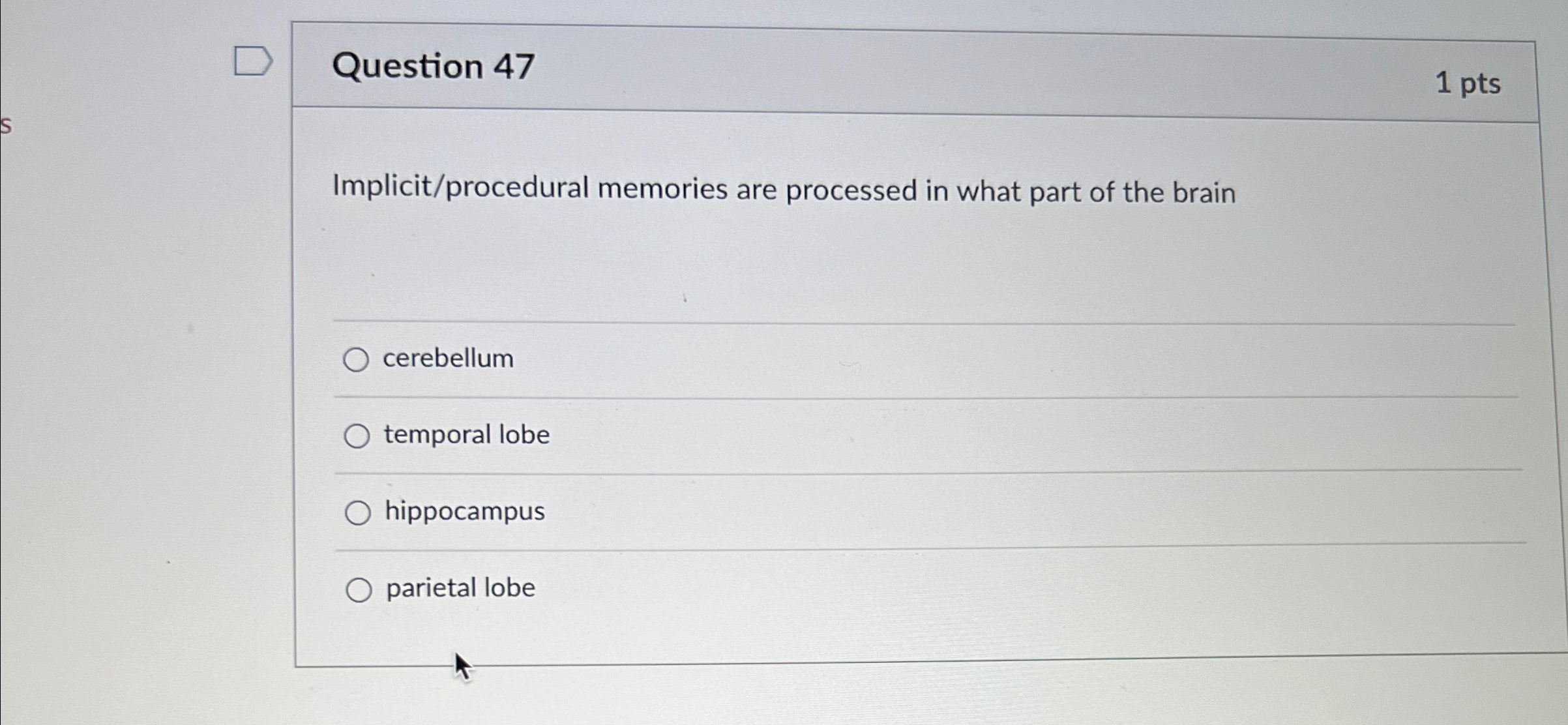Select the cerebellum answer option
The width and height of the screenshot is (1568, 725).
pyautogui.click(x=357, y=359)
